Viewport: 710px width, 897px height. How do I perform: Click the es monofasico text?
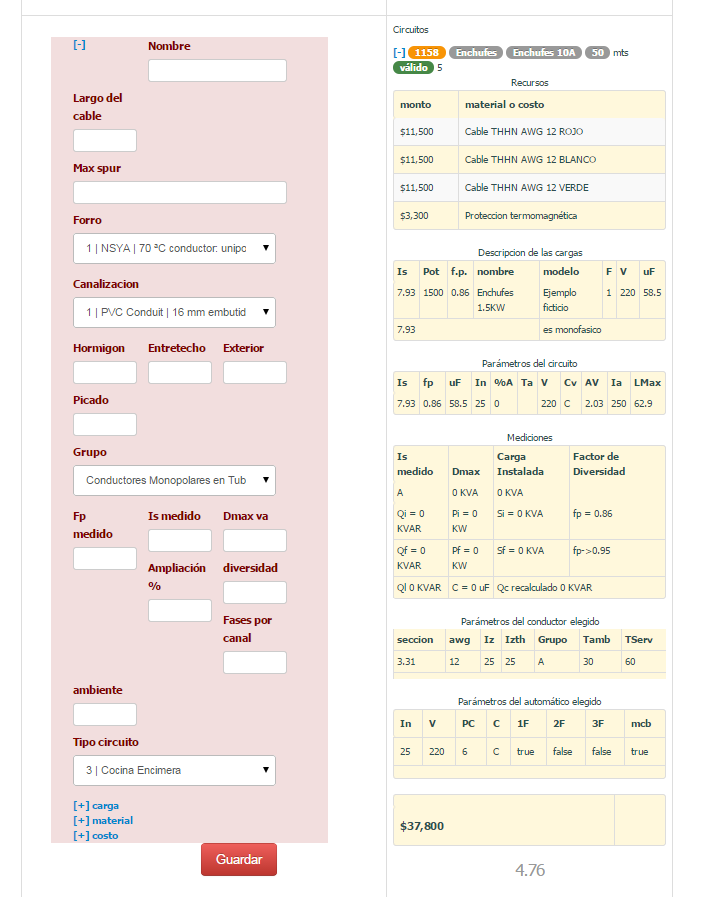click(572, 330)
